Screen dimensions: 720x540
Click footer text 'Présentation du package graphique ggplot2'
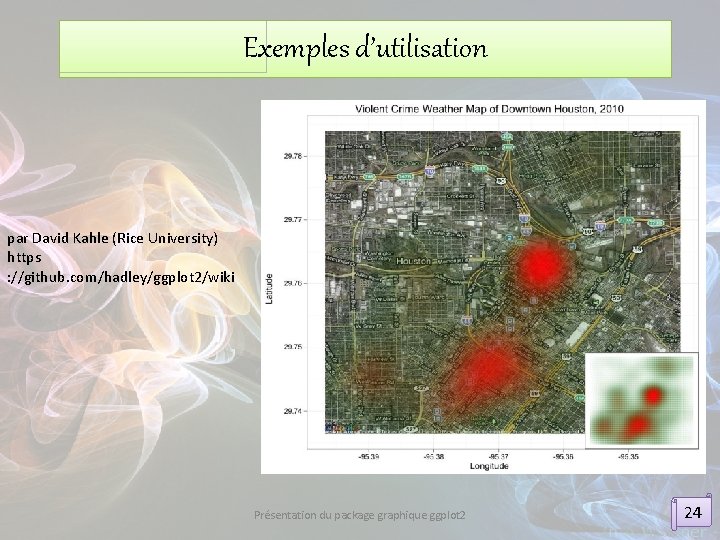(360, 515)
